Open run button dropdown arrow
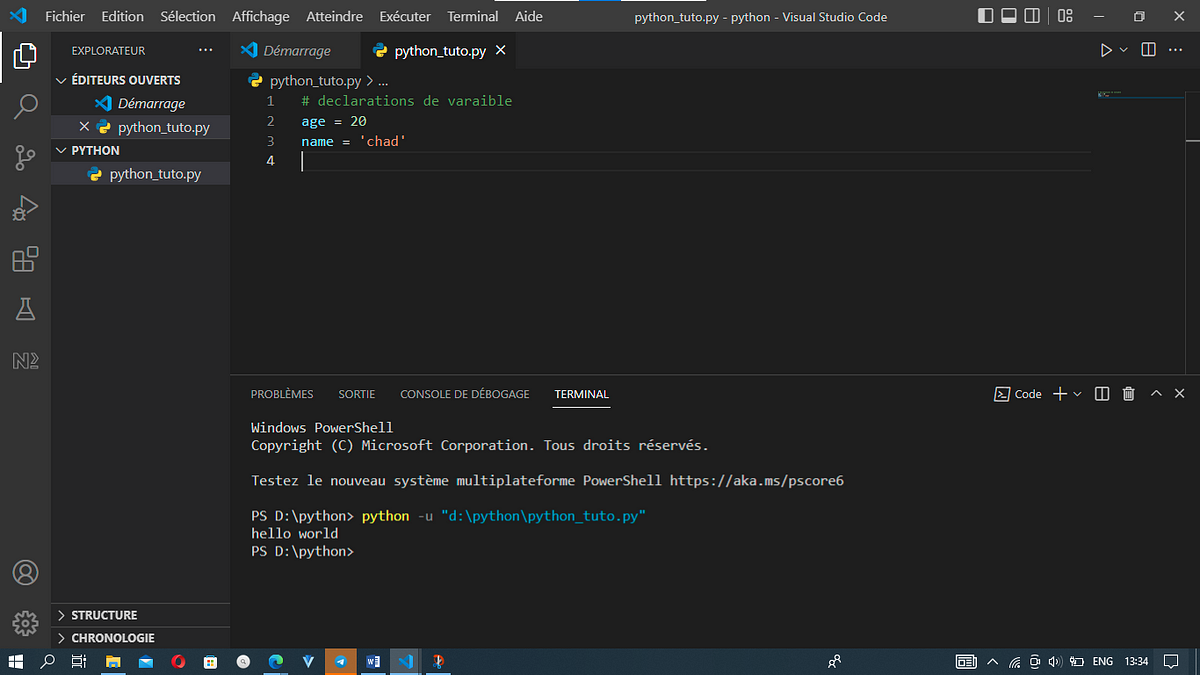 1123,50
